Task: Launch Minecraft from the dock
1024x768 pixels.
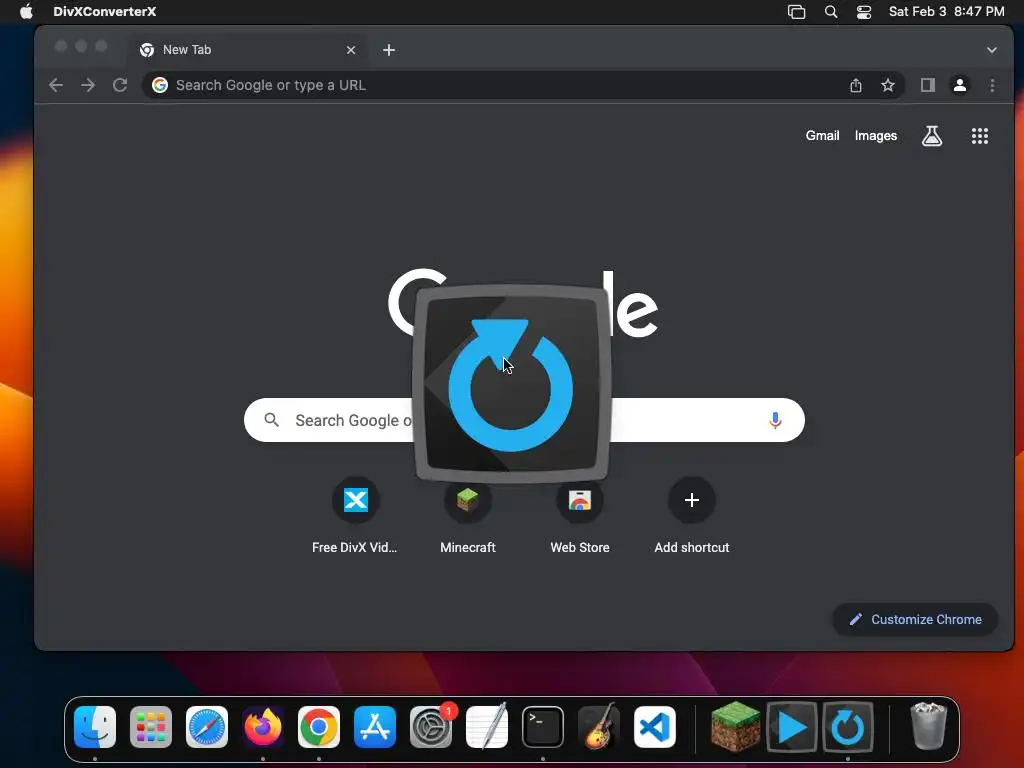Action: click(736, 727)
